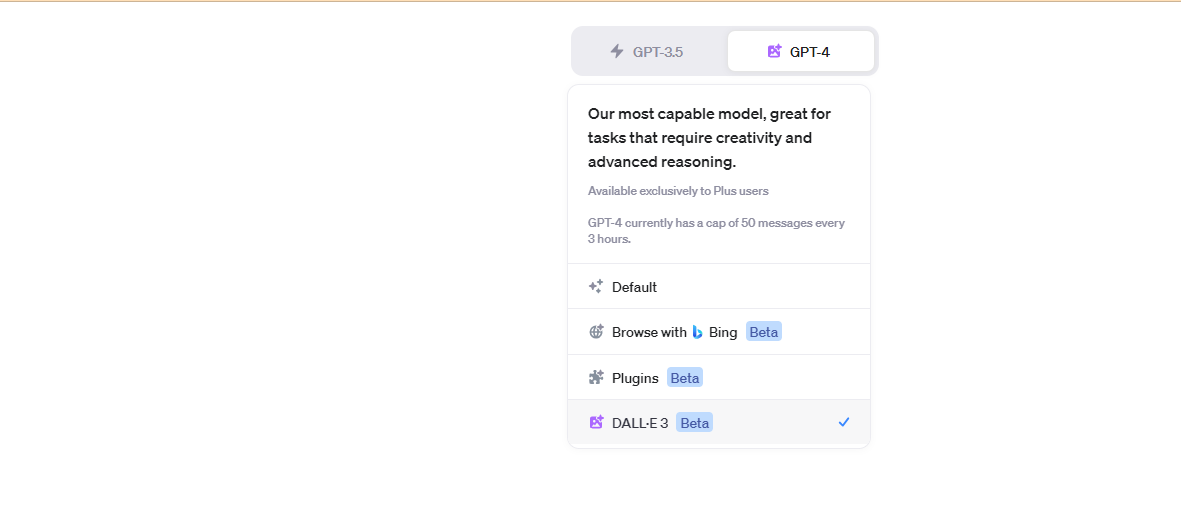Choose the Default mode option
The height and width of the screenshot is (526, 1181).
tap(635, 287)
